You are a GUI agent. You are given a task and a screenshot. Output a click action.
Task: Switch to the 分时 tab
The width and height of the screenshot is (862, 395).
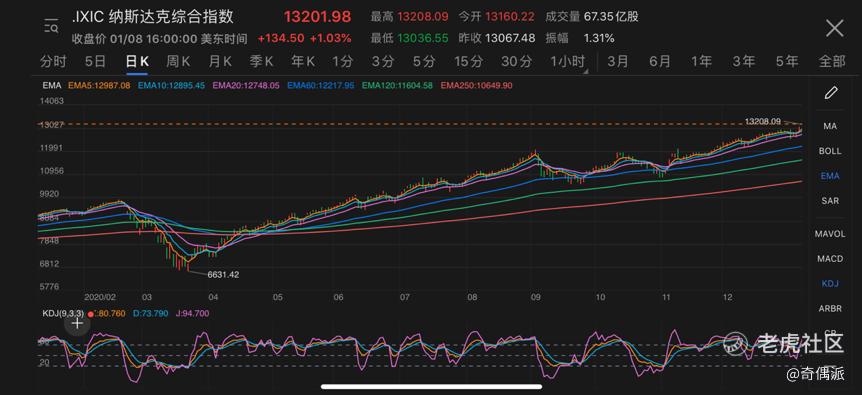pos(53,62)
